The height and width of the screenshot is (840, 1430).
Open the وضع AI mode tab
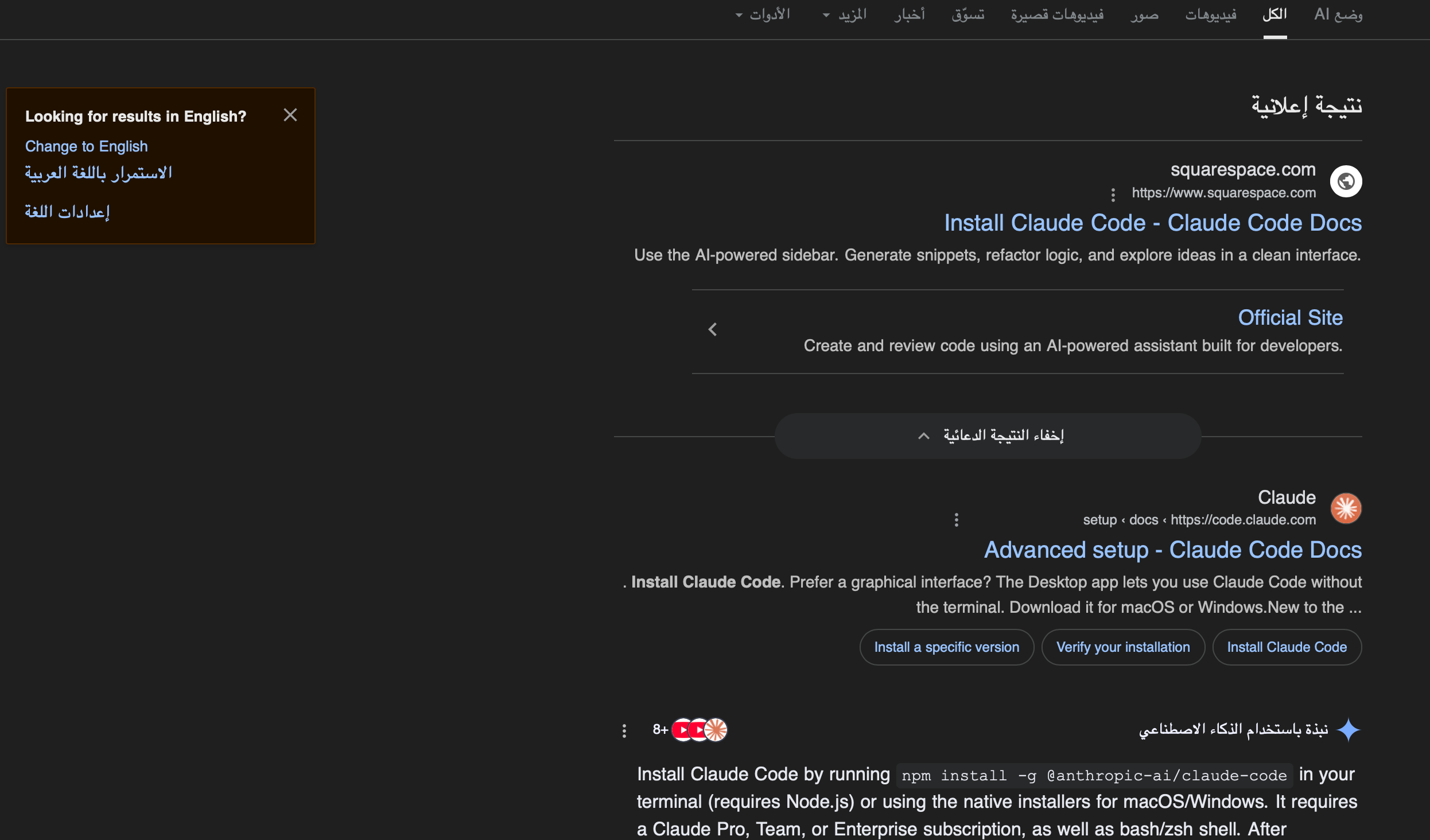tap(1338, 14)
